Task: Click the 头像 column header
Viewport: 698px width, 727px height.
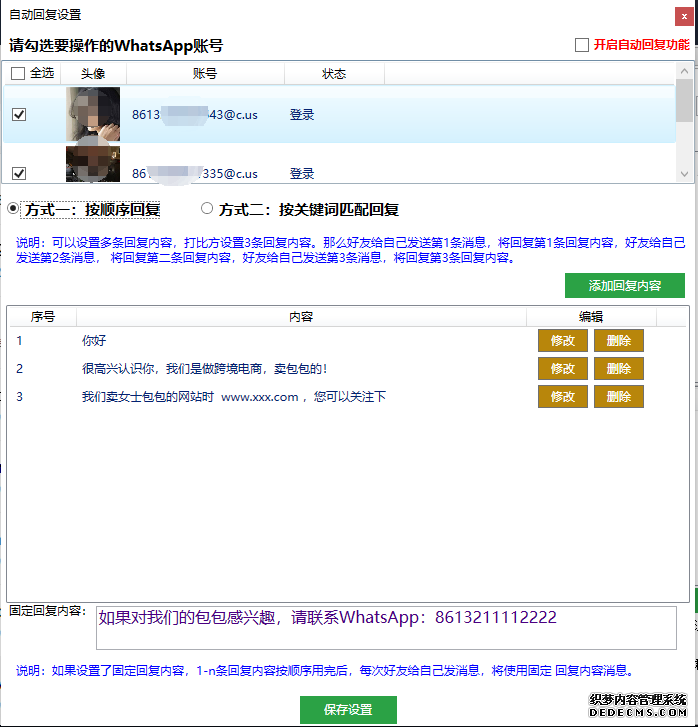Action: point(93,73)
